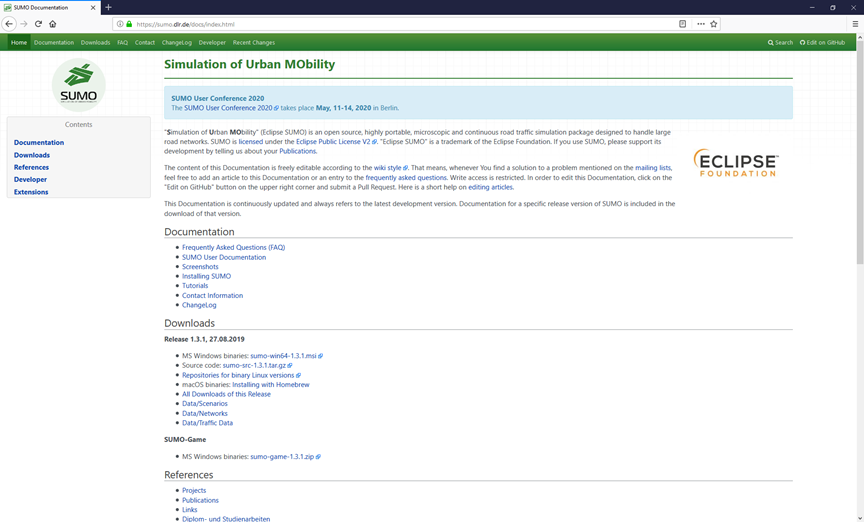
Task: Open the Data/Traffic Data link
Action: point(207,423)
